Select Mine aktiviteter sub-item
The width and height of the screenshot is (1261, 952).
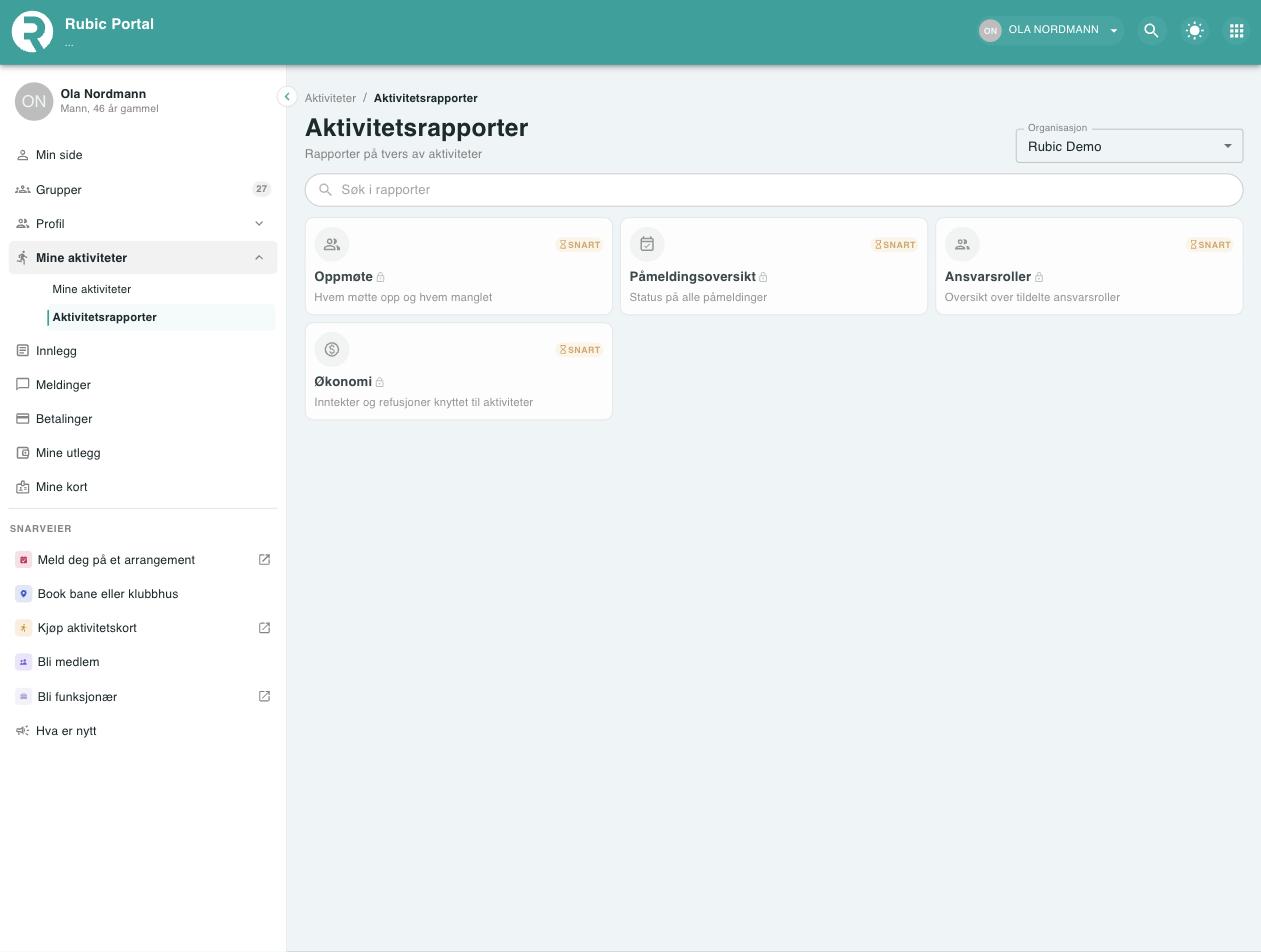(x=161, y=289)
